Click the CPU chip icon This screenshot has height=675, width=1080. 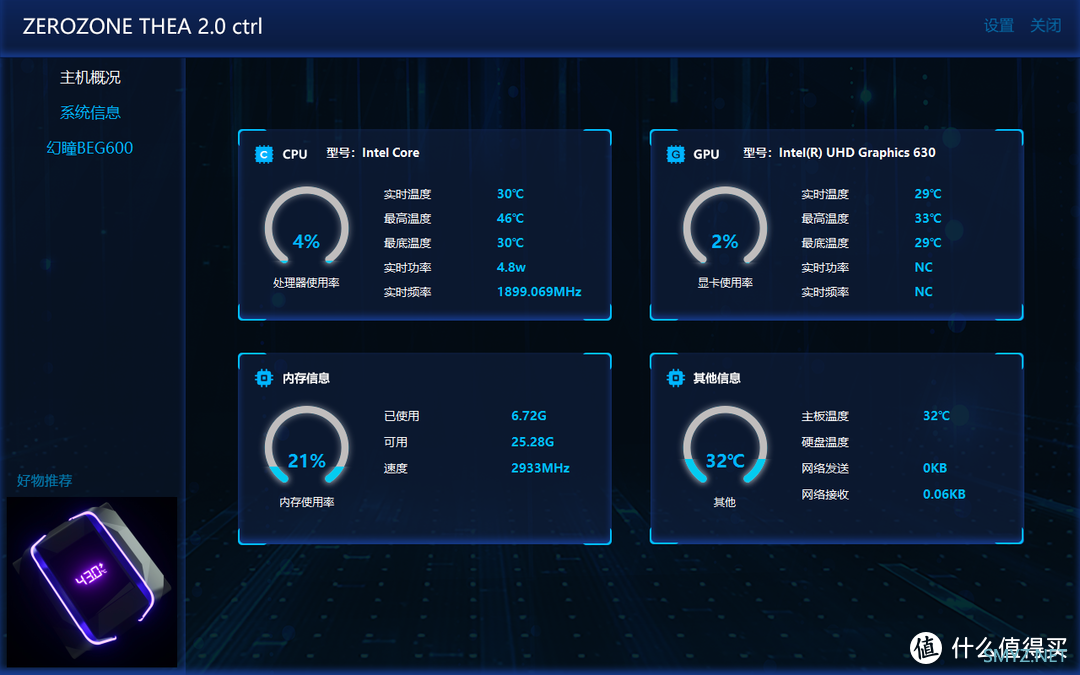(264, 154)
